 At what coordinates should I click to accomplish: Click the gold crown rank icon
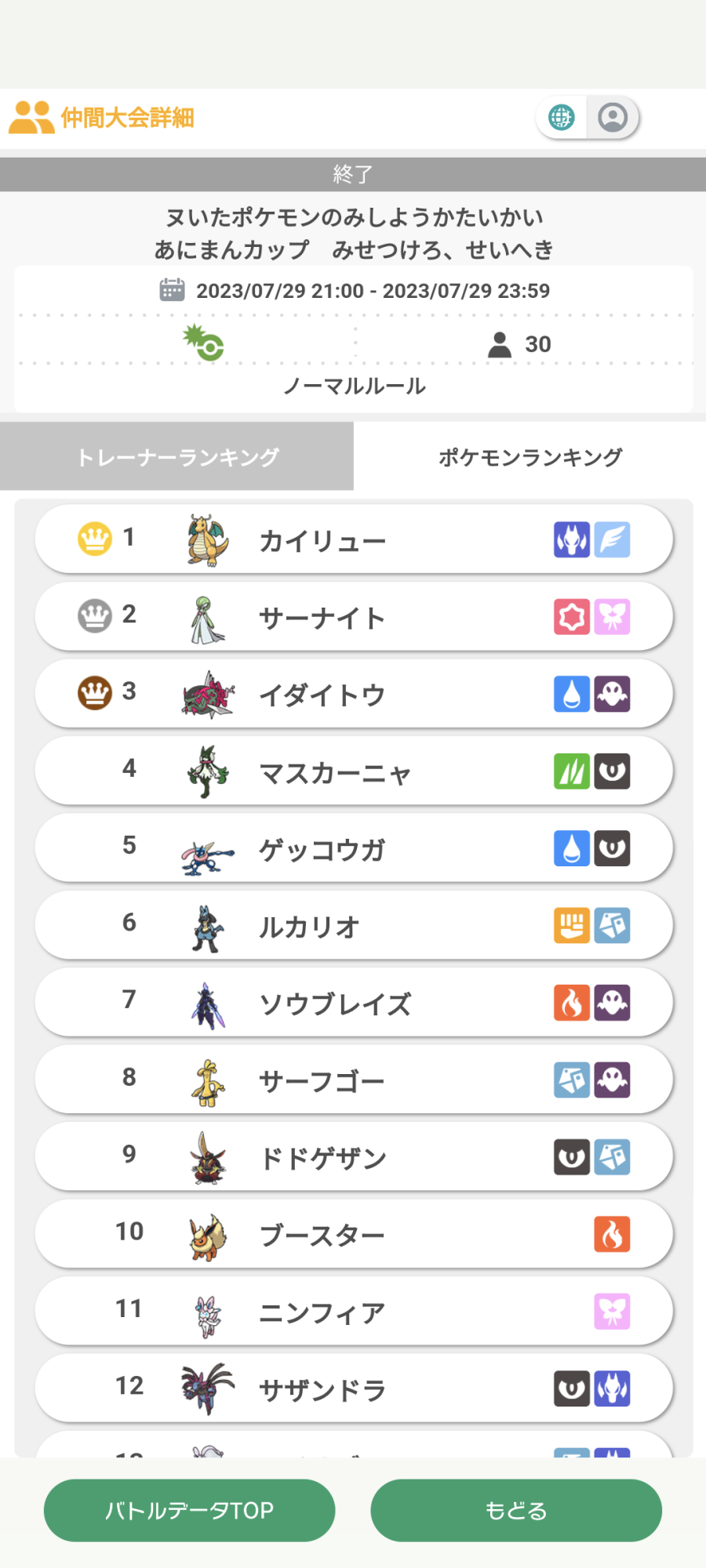point(95,539)
